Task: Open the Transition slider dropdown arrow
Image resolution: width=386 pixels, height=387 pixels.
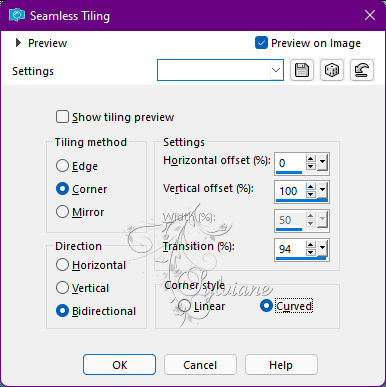Action: click(322, 248)
